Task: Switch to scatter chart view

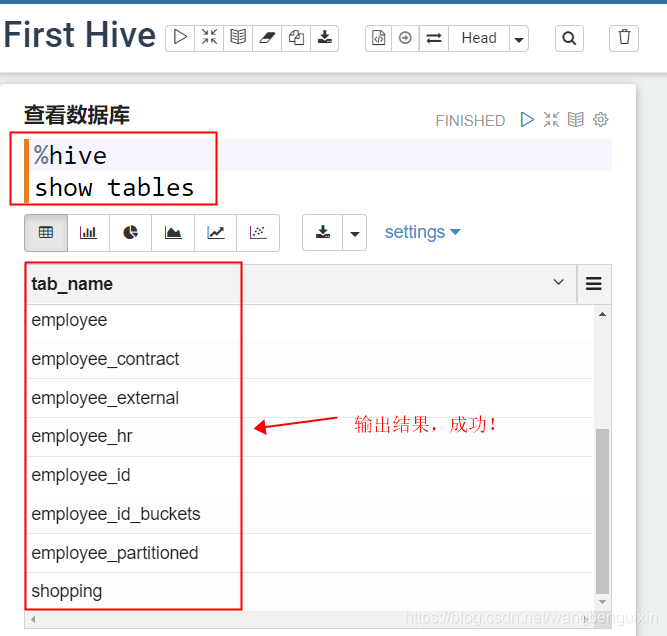Action: click(x=258, y=232)
